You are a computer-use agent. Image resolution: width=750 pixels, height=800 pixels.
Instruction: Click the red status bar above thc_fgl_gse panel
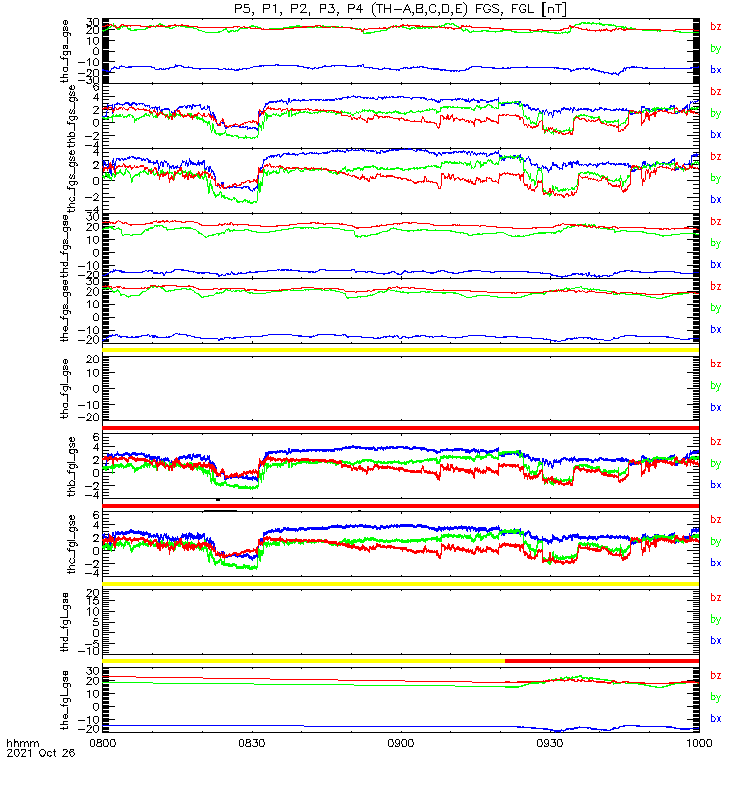(401, 506)
